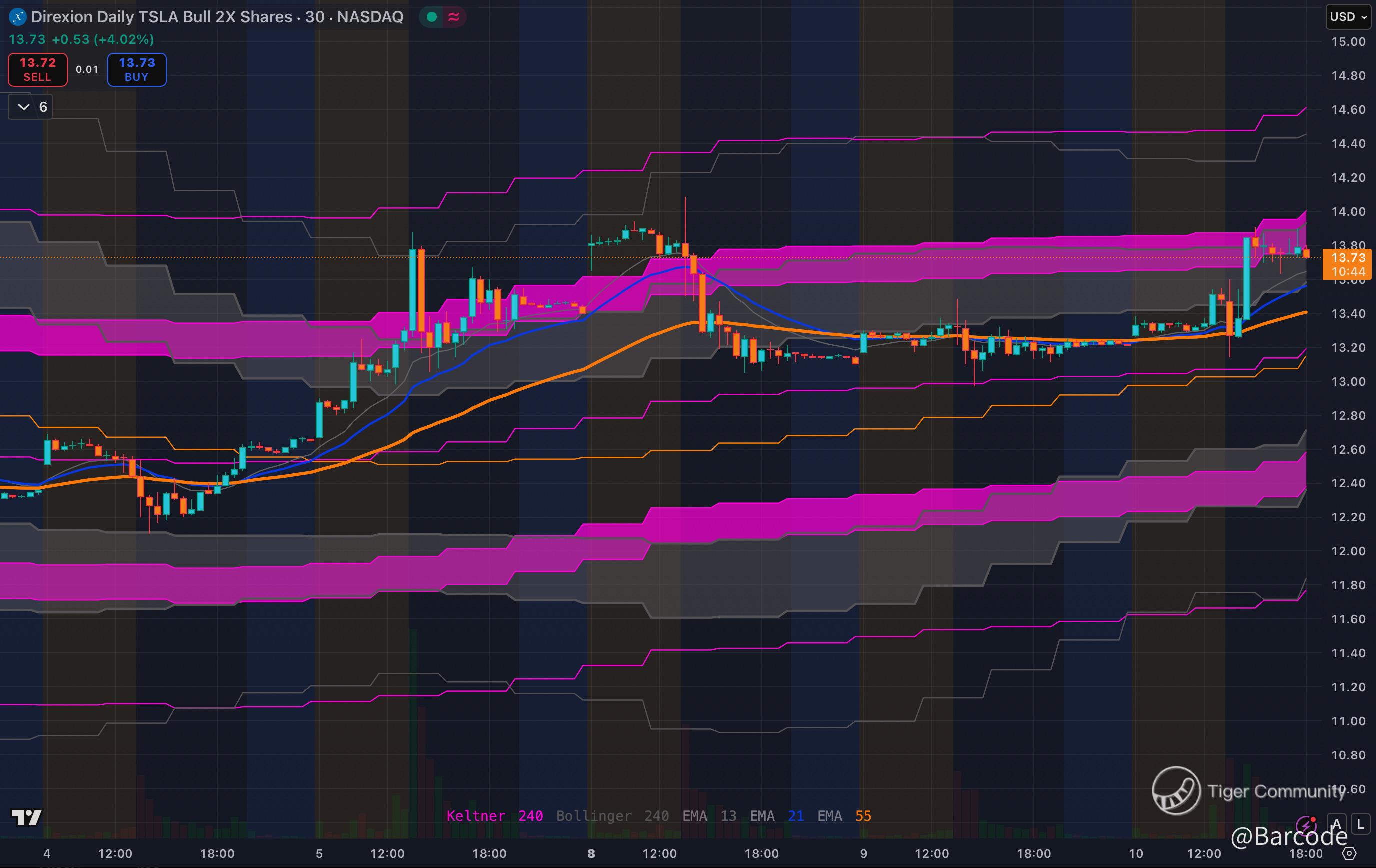The width and height of the screenshot is (1376, 868).
Task: Click the BUY button at 13.73
Action: click(x=136, y=69)
